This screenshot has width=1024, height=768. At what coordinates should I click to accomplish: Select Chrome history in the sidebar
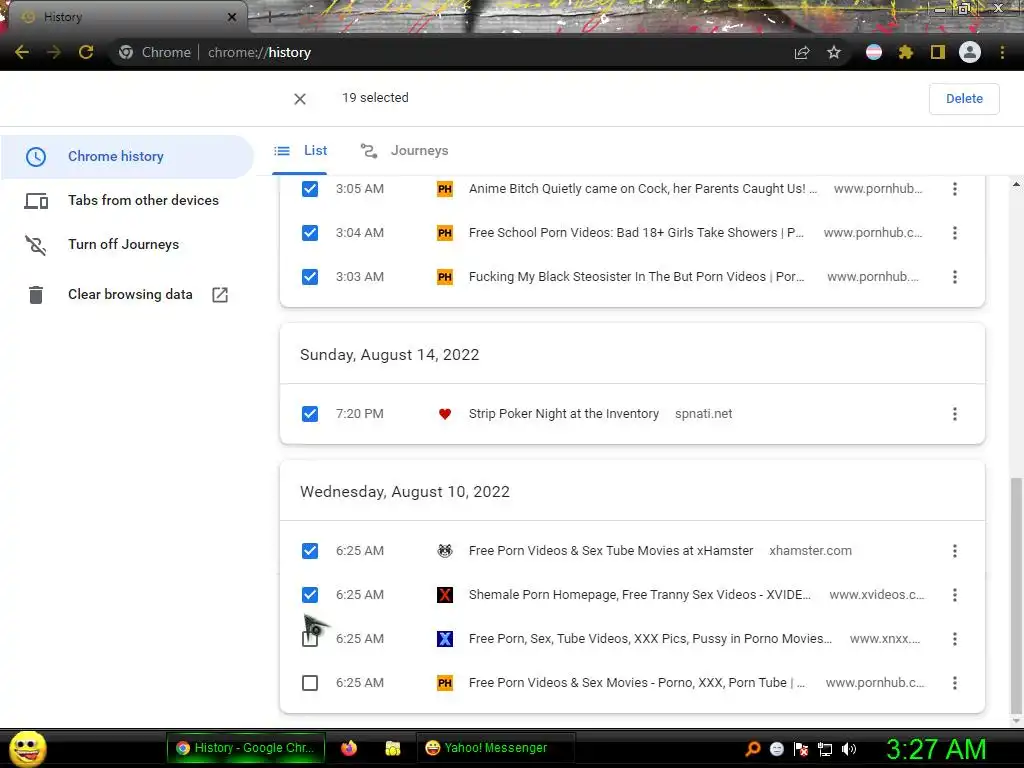[127, 157]
